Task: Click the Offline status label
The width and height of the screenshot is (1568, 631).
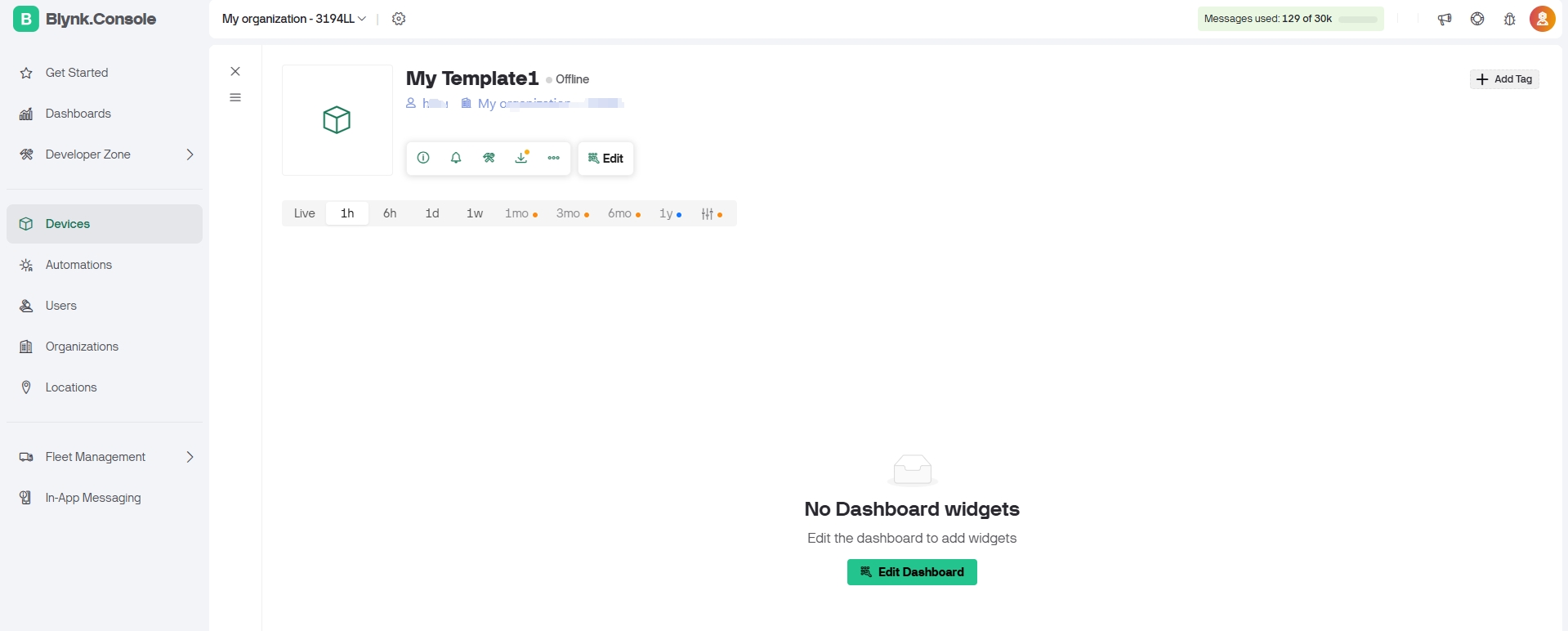Action: pos(568,79)
